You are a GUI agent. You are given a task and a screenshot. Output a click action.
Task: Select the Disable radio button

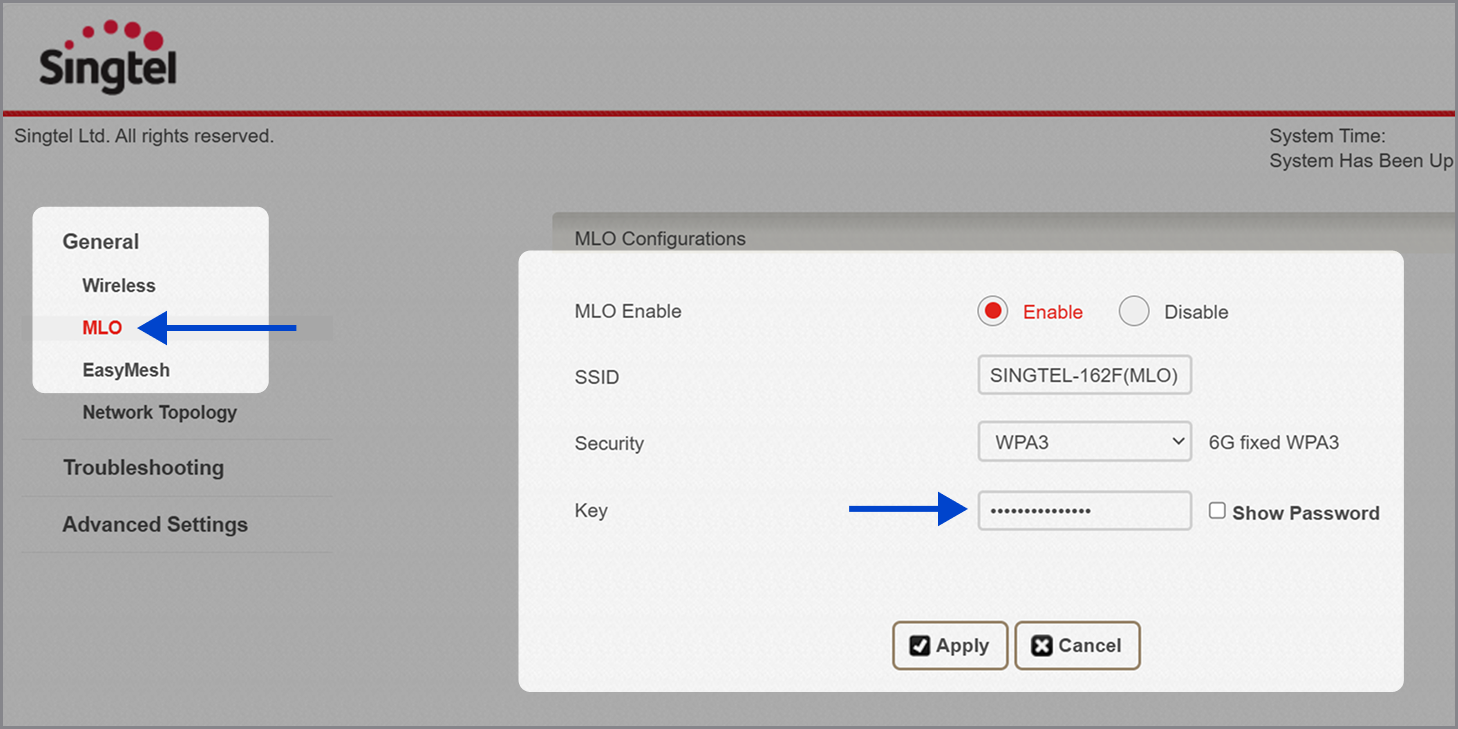pos(1134,311)
